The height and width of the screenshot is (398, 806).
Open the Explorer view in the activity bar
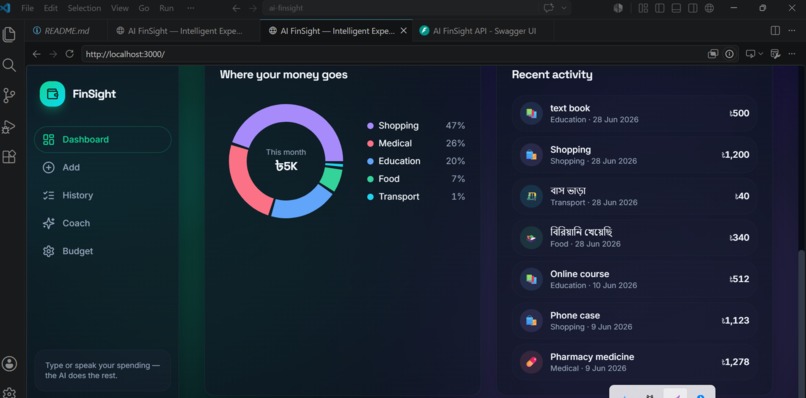pos(9,34)
